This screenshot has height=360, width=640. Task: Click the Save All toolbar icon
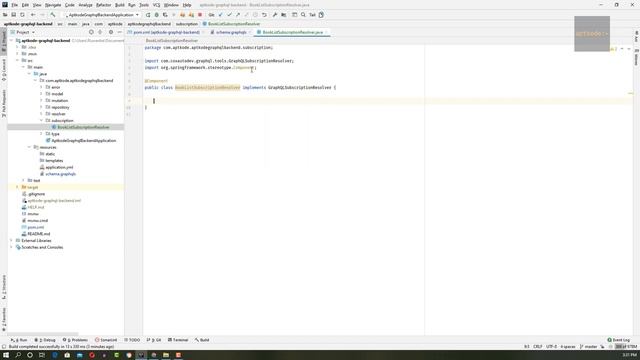(x=13, y=15)
